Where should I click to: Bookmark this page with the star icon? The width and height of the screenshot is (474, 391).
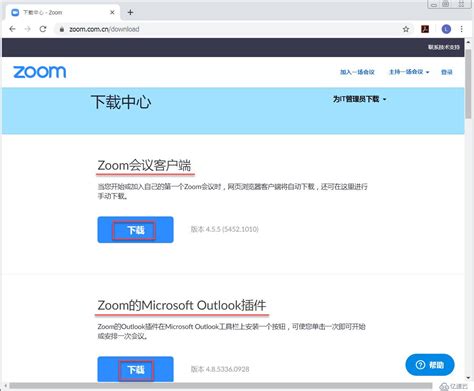(406, 29)
